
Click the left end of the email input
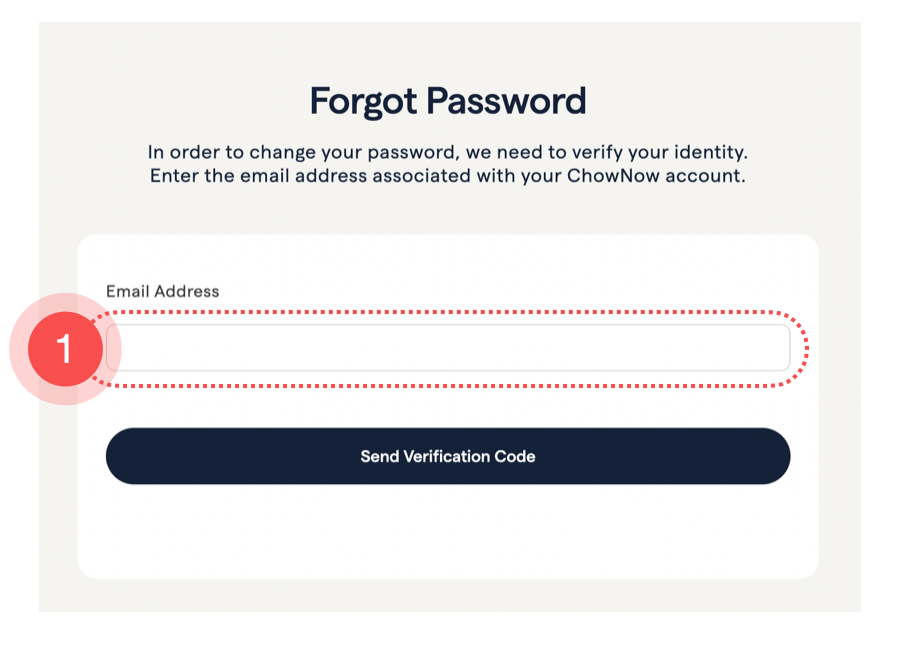click(x=120, y=348)
